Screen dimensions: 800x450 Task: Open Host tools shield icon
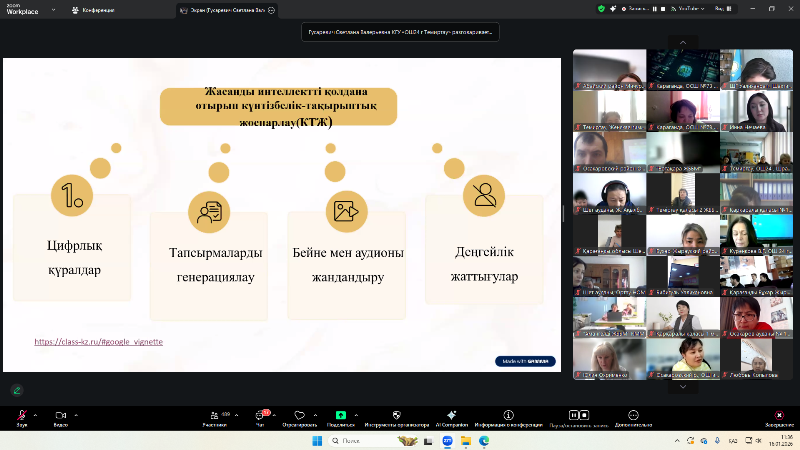click(396, 415)
